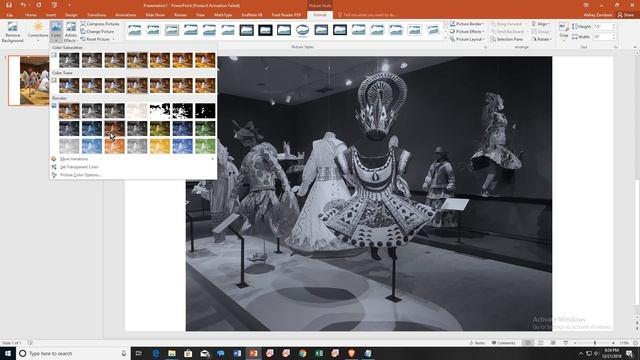Switch to the MathType tab
The image size is (640, 360).
(x=223, y=15)
